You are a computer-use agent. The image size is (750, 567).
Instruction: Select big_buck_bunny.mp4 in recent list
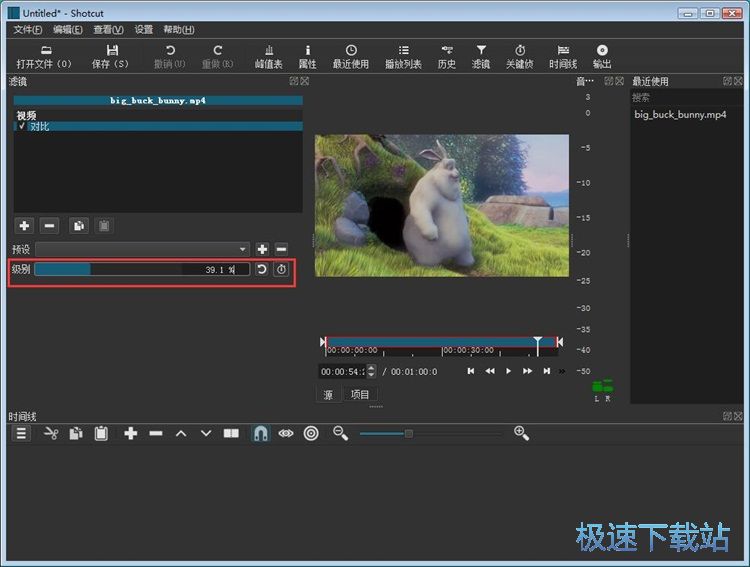click(680, 115)
